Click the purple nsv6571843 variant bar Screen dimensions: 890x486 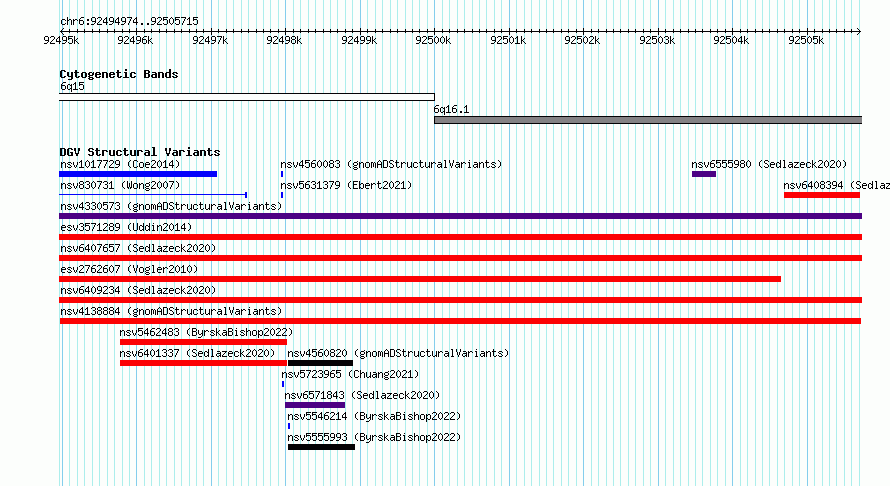click(x=315, y=405)
